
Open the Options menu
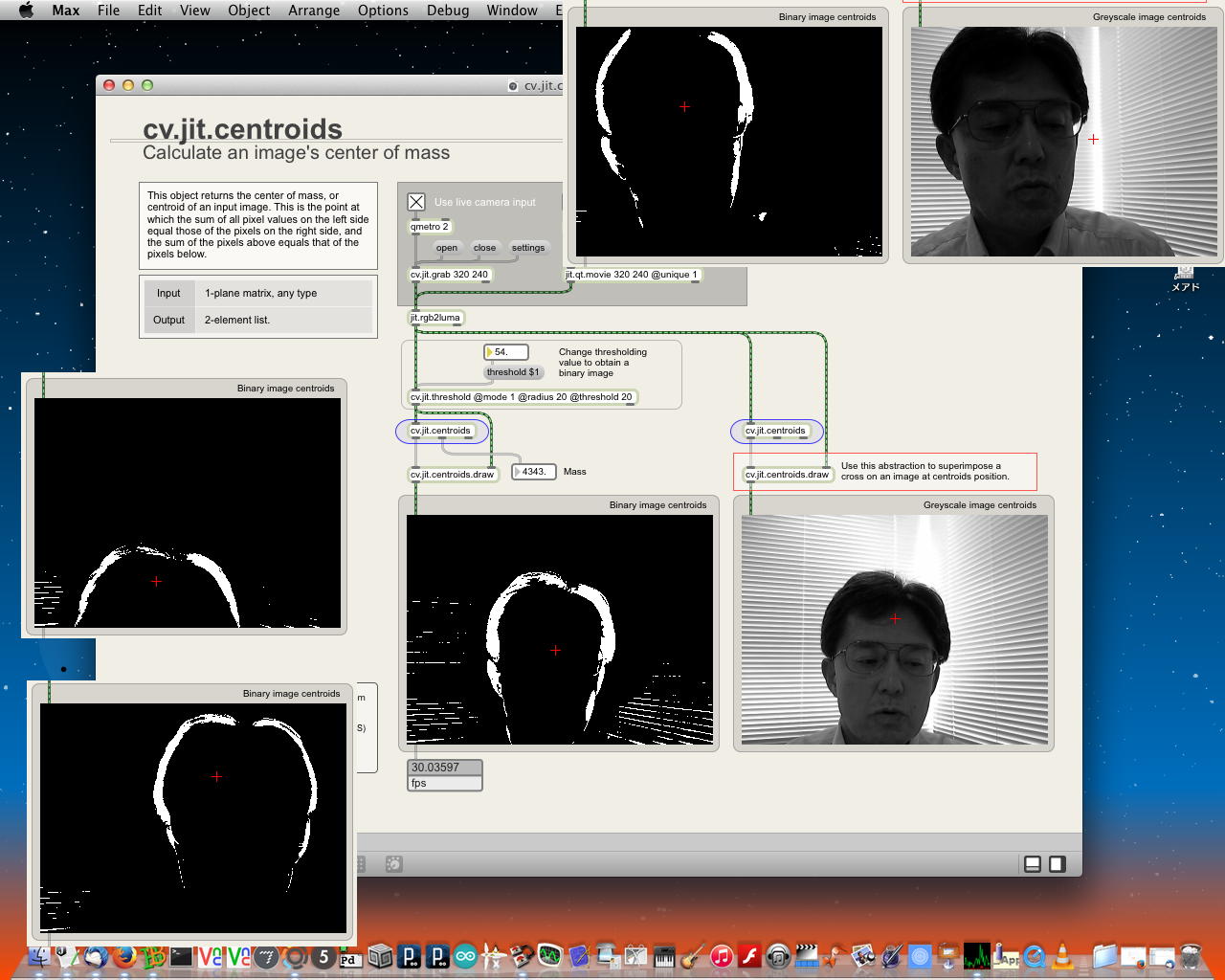(x=383, y=10)
